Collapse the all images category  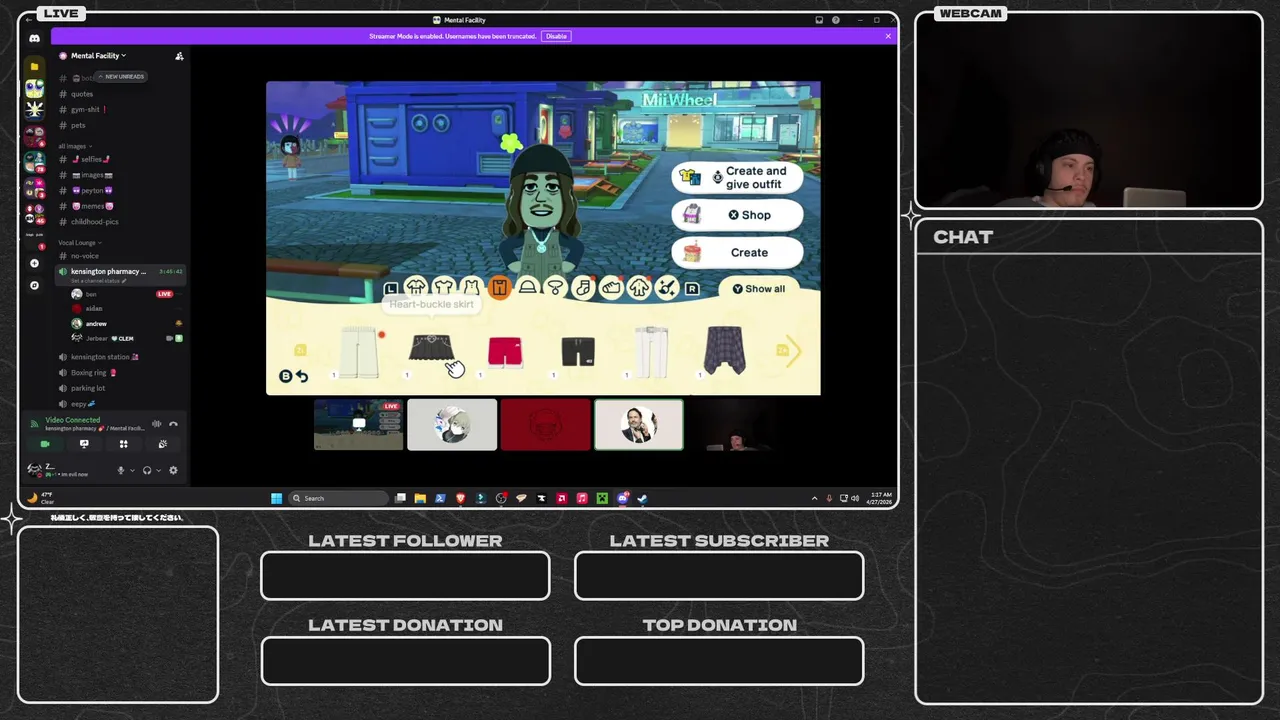coord(73,146)
